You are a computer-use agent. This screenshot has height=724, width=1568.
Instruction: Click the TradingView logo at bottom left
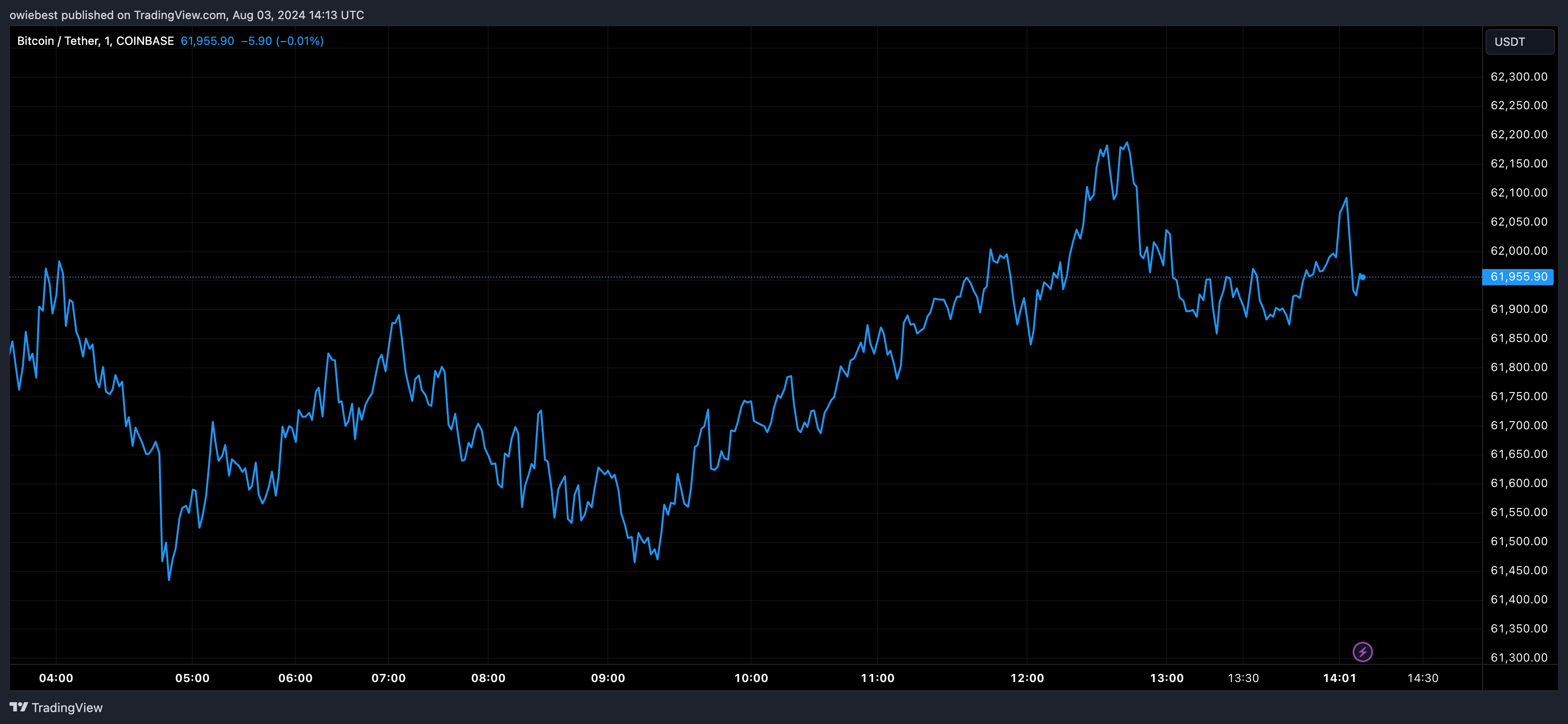[19, 707]
